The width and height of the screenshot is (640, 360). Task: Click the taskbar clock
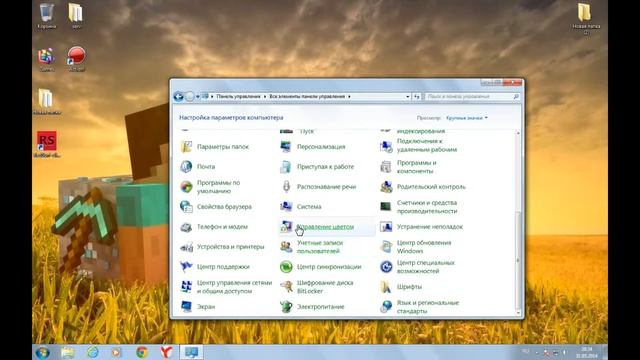(x=587, y=353)
